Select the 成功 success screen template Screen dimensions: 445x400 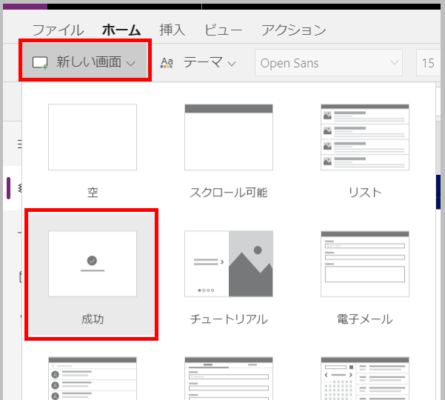(92, 274)
